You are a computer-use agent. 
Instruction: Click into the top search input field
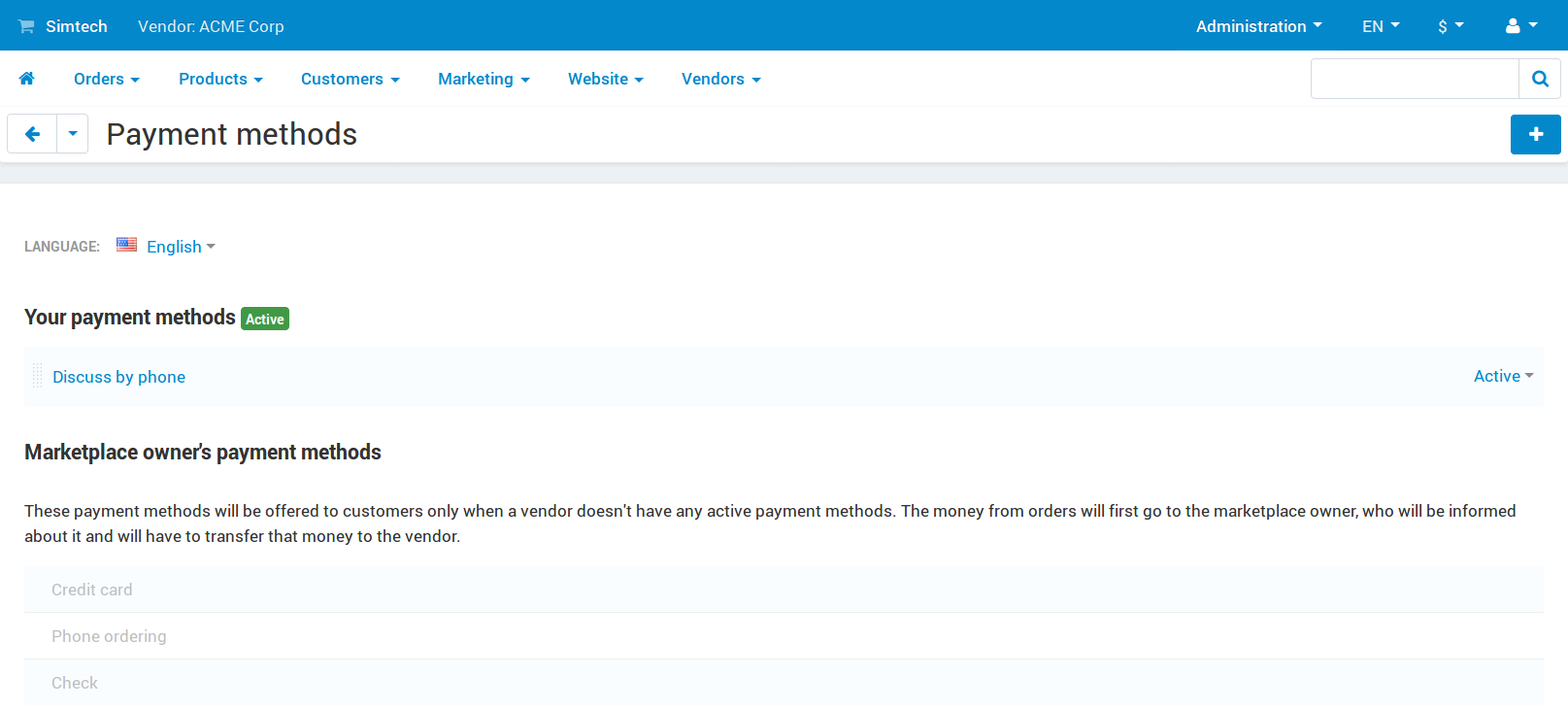pos(1415,79)
